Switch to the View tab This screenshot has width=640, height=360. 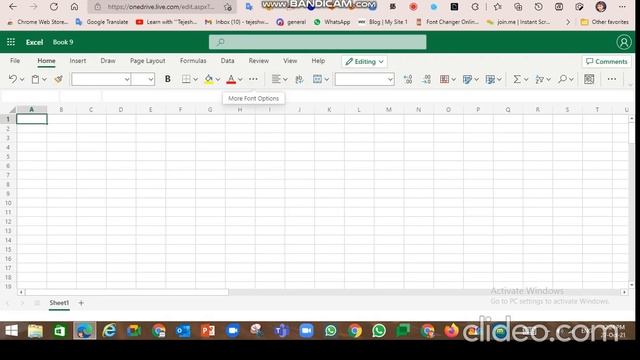click(x=290, y=61)
